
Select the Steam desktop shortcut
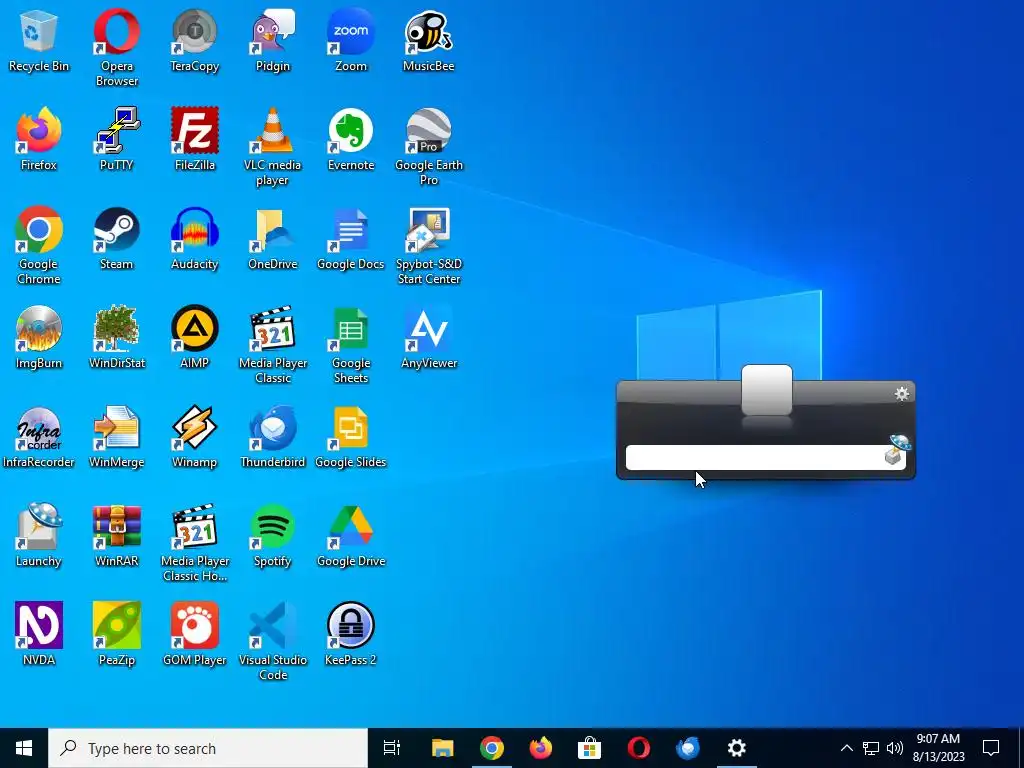pos(117,238)
